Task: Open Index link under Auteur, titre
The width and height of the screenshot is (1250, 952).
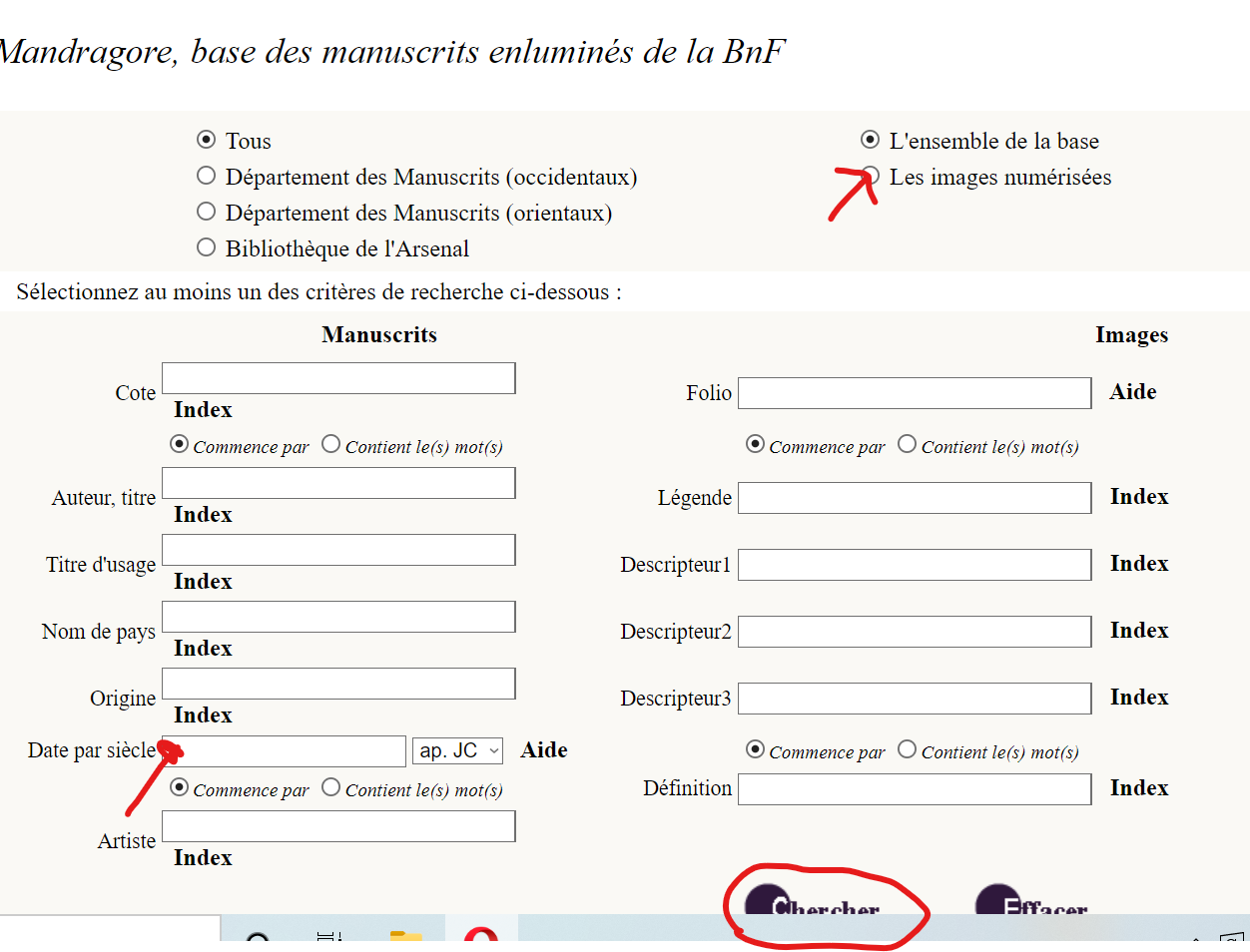Action: pyautogui.click(x=203, y=515)
